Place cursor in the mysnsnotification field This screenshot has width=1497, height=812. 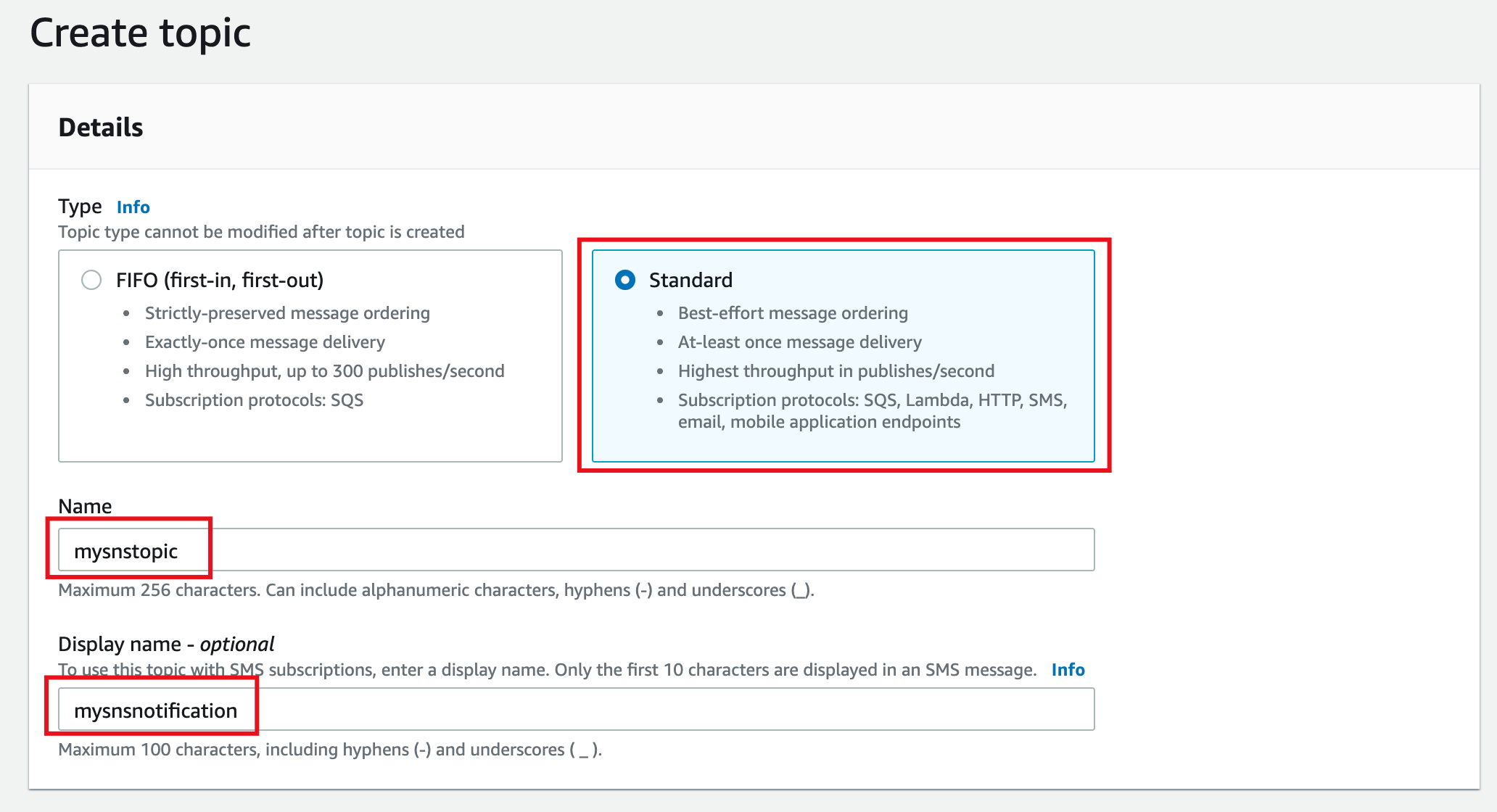(x=238, y=710)
